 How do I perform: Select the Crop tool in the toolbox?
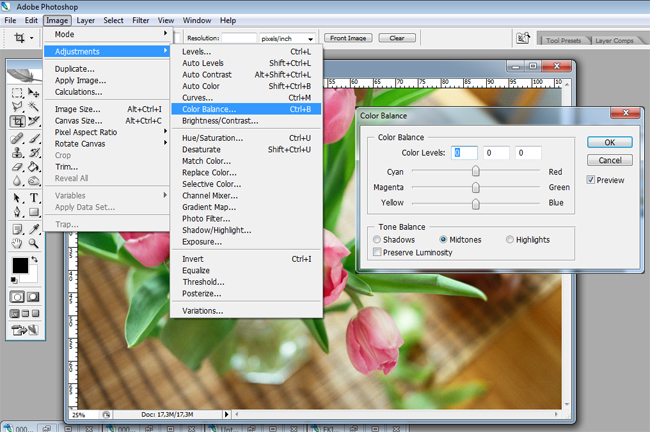click(x=18, y=122)
